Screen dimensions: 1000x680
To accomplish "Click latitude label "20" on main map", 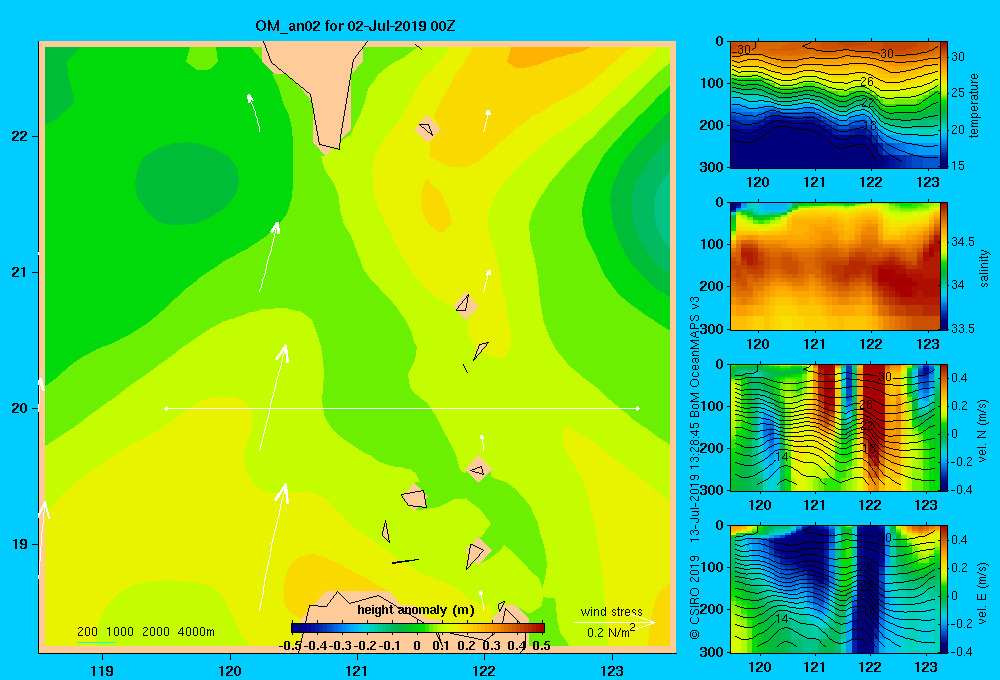I will pos(20,408).
